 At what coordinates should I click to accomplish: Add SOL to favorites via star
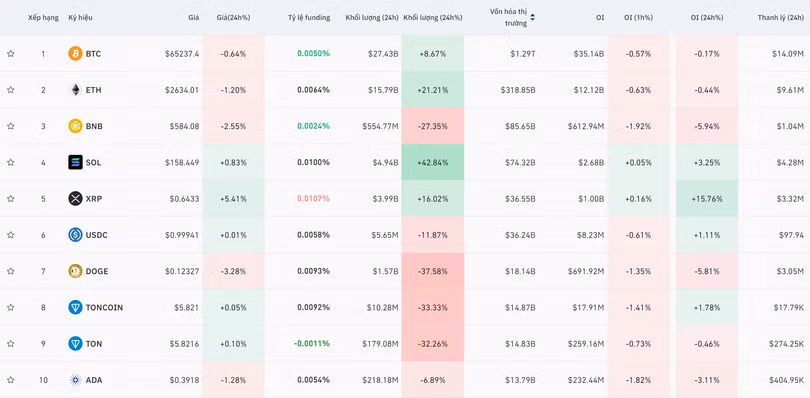coord(10,162)
